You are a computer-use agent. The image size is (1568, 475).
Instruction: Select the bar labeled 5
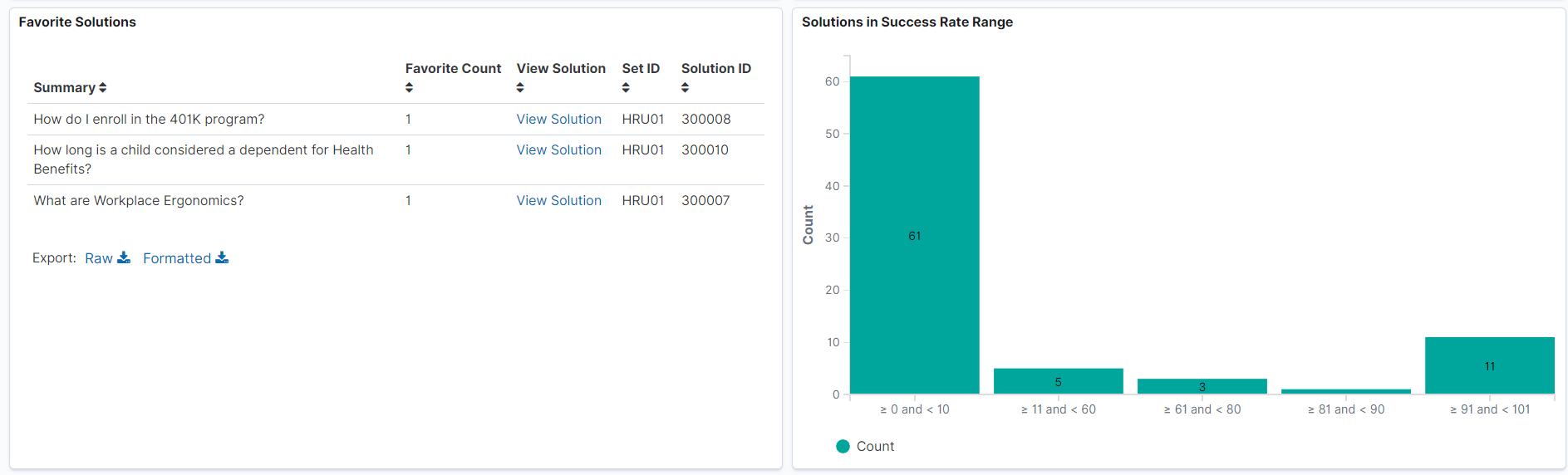pyautogui.click(x=1058, y=381)
